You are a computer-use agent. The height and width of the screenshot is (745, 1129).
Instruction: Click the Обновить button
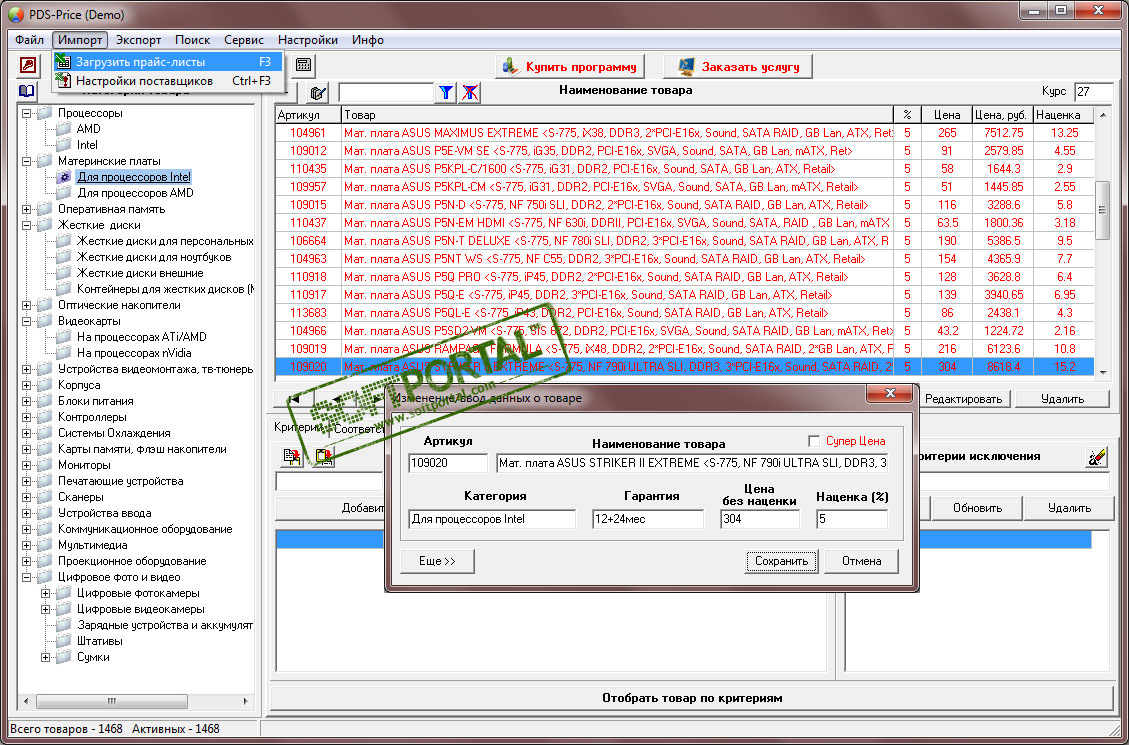click(977, 508)
